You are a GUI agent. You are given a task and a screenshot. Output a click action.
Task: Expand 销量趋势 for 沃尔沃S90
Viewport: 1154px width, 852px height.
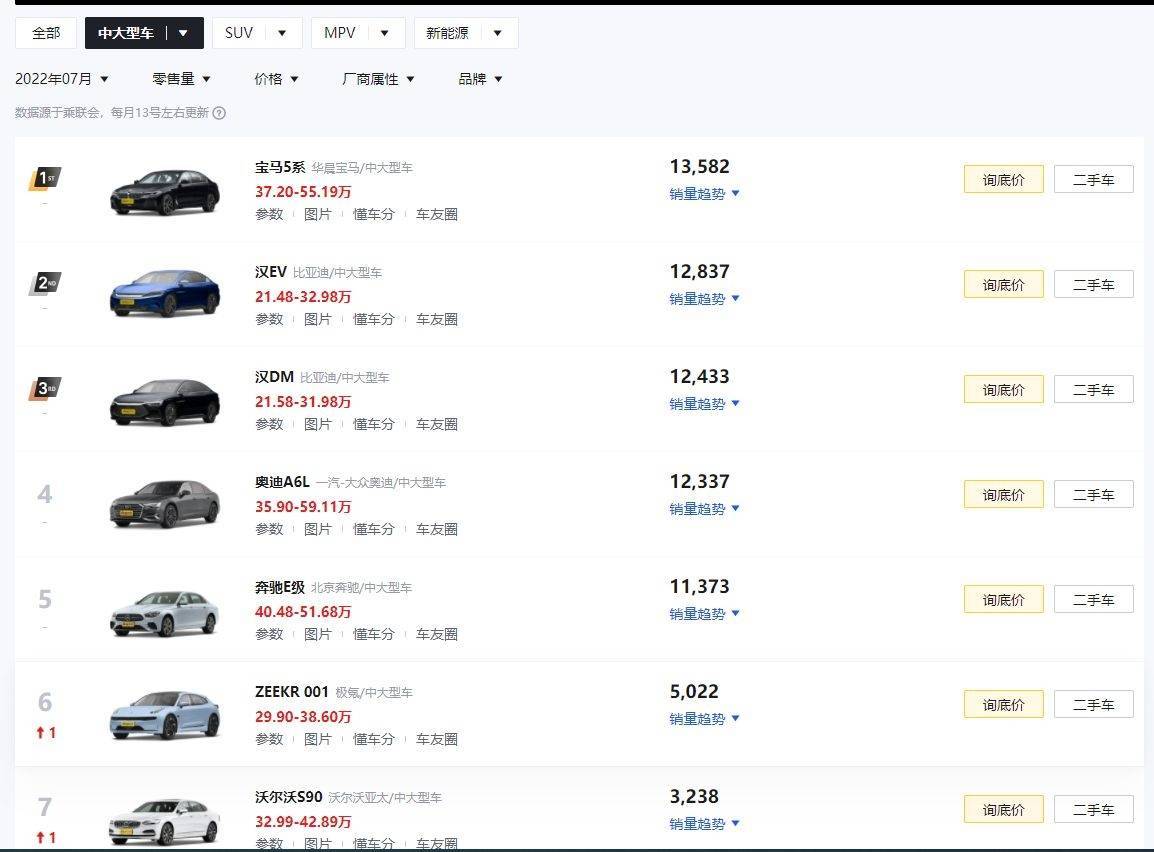click(x=704, y=824)
